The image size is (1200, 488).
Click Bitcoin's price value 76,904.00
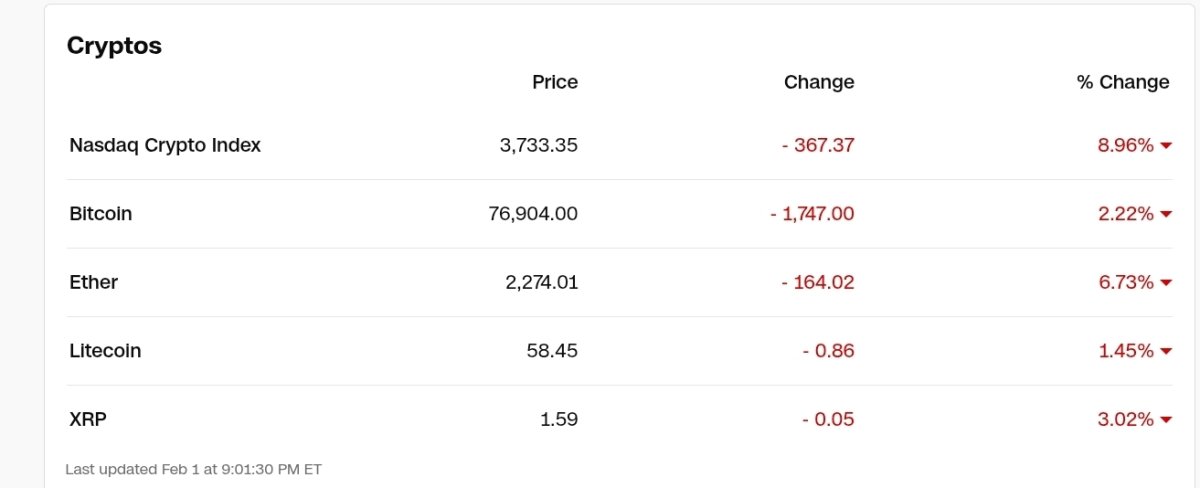pyautogui.click(x=532, y=213)
